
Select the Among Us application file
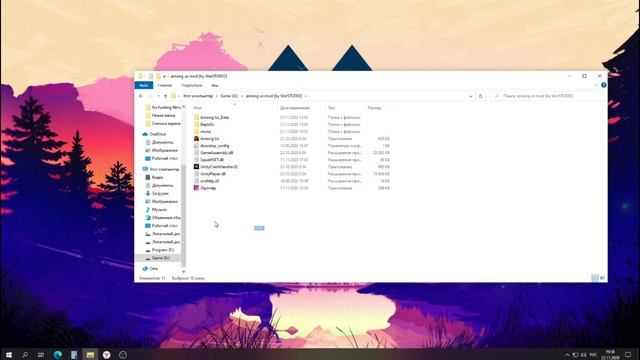click(209, 139)
